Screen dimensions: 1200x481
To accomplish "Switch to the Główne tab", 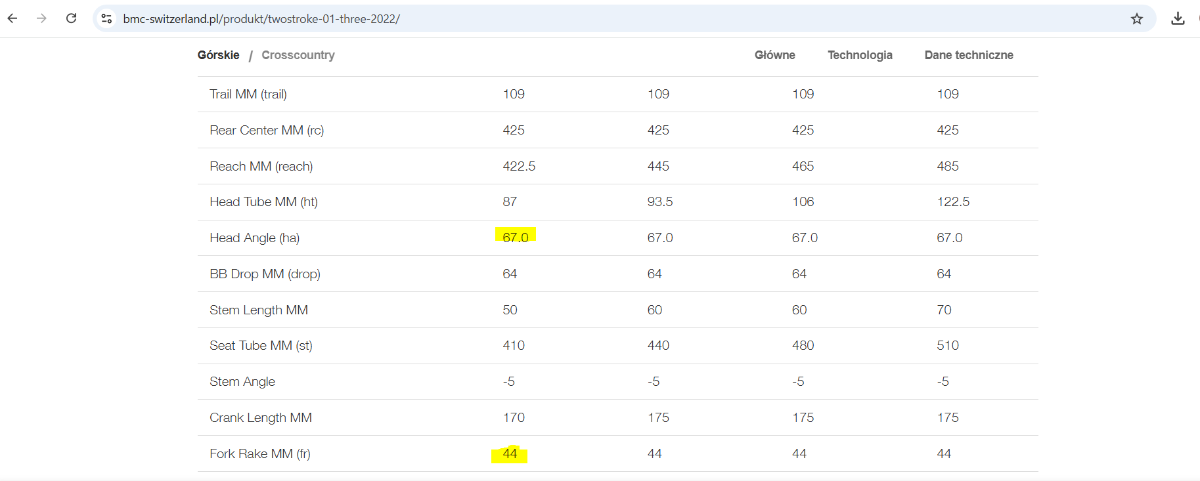I will click(x=775, y=55).
